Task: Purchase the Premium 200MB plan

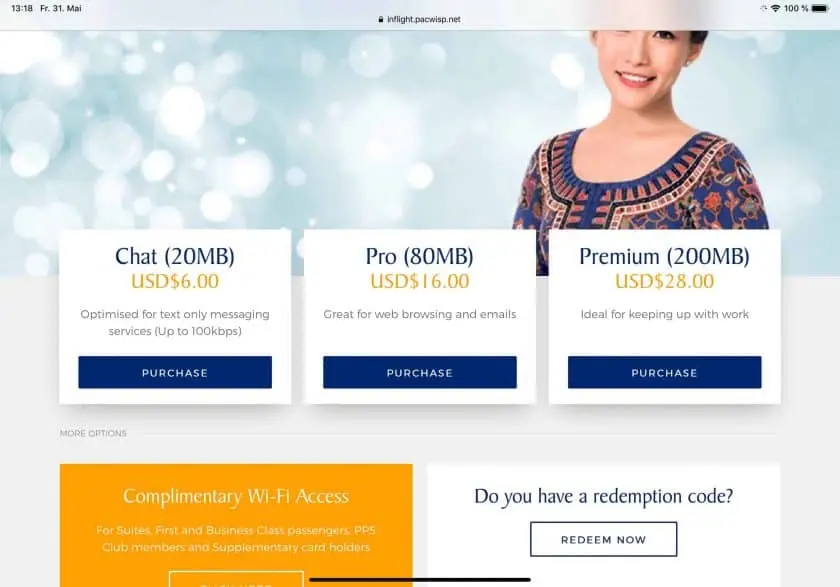Action: point(664,372)
